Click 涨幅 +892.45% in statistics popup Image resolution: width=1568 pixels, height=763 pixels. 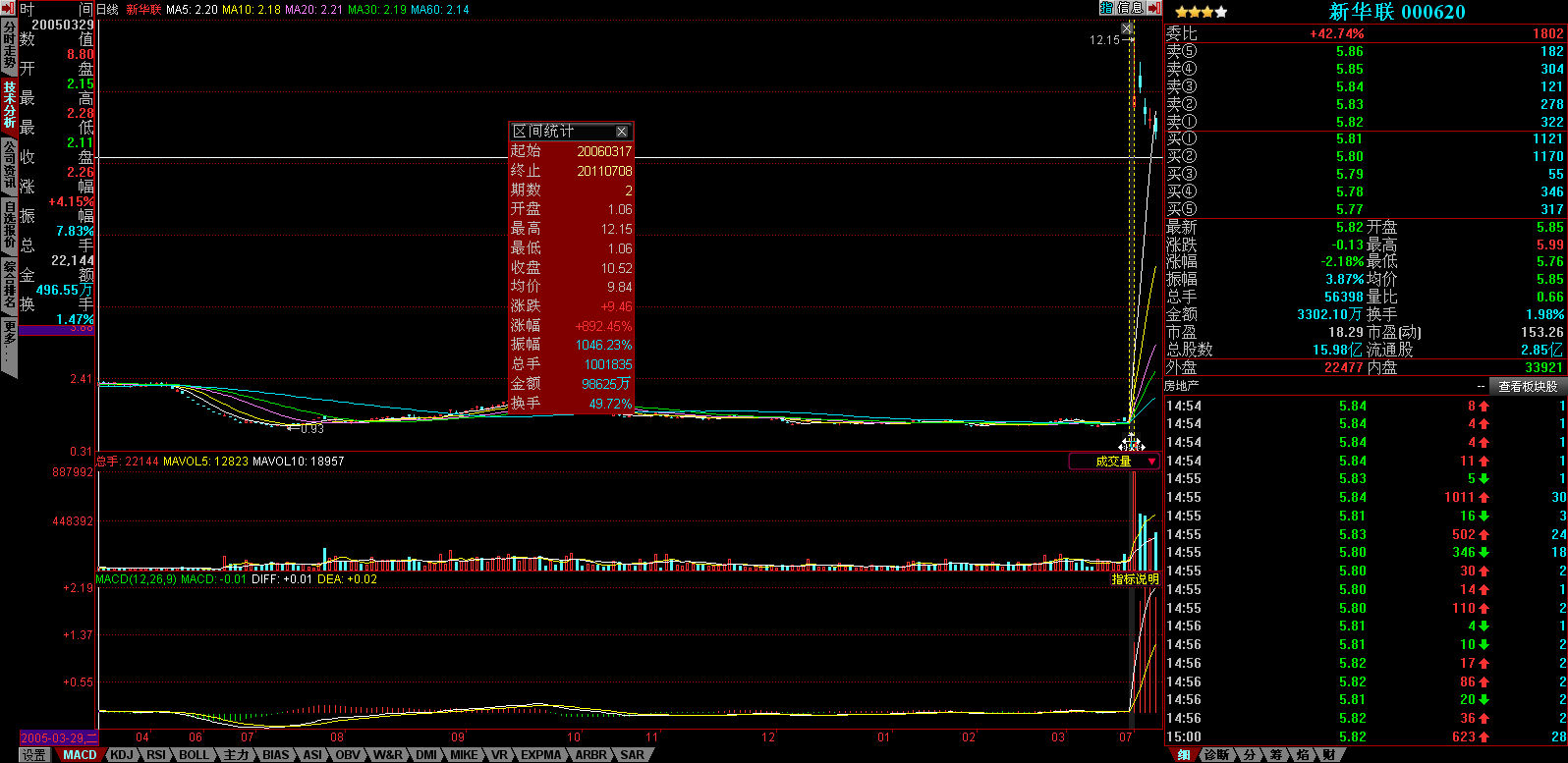572,326
